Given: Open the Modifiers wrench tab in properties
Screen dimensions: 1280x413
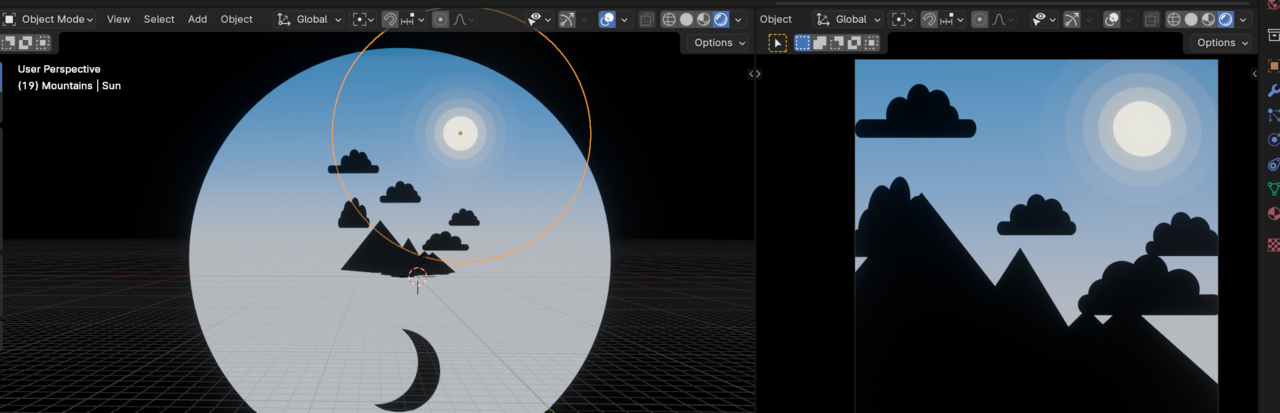Looking at the screenshot, I should 1273,90.
